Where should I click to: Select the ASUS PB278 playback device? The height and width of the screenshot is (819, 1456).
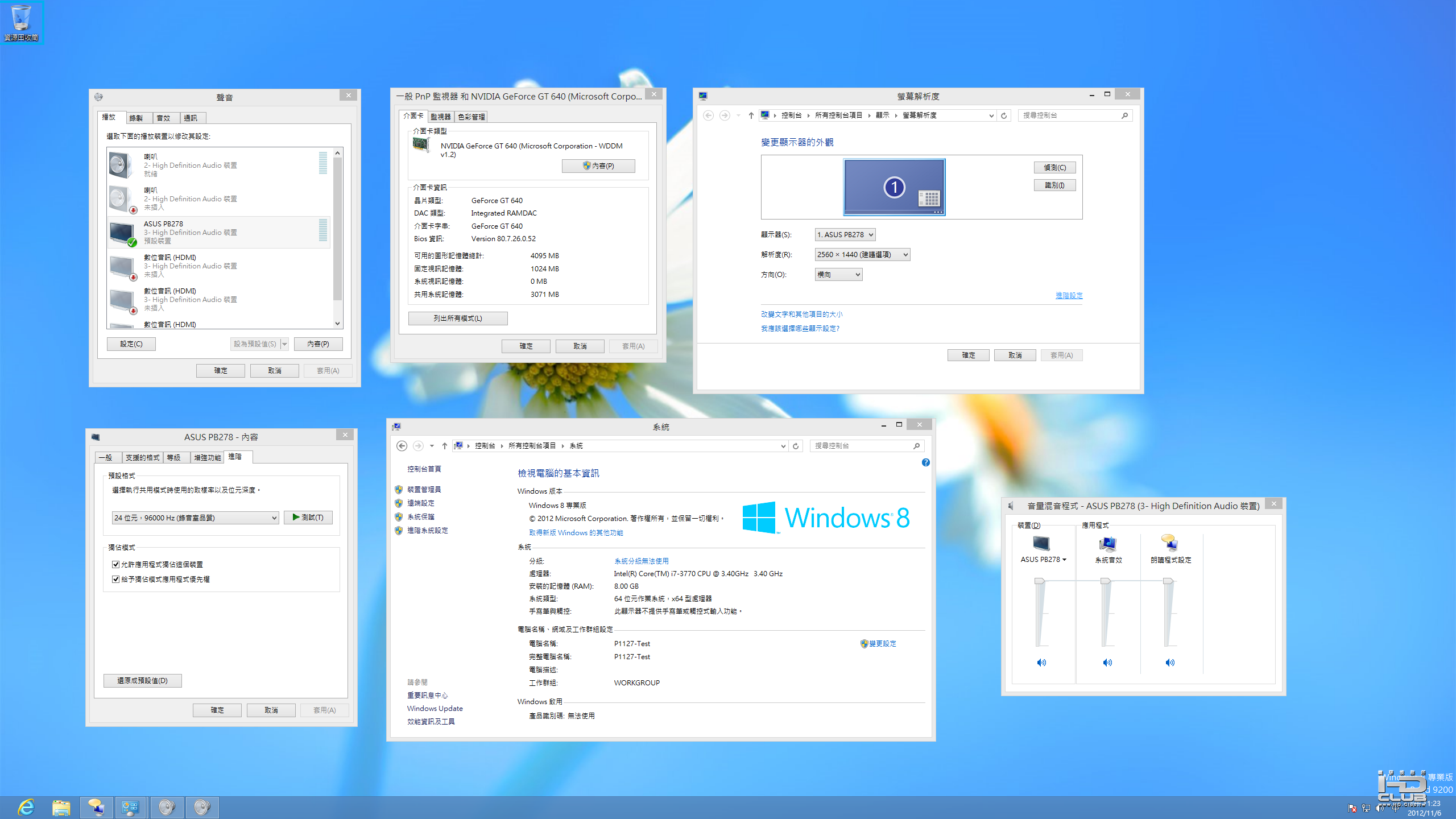[218, 232]
